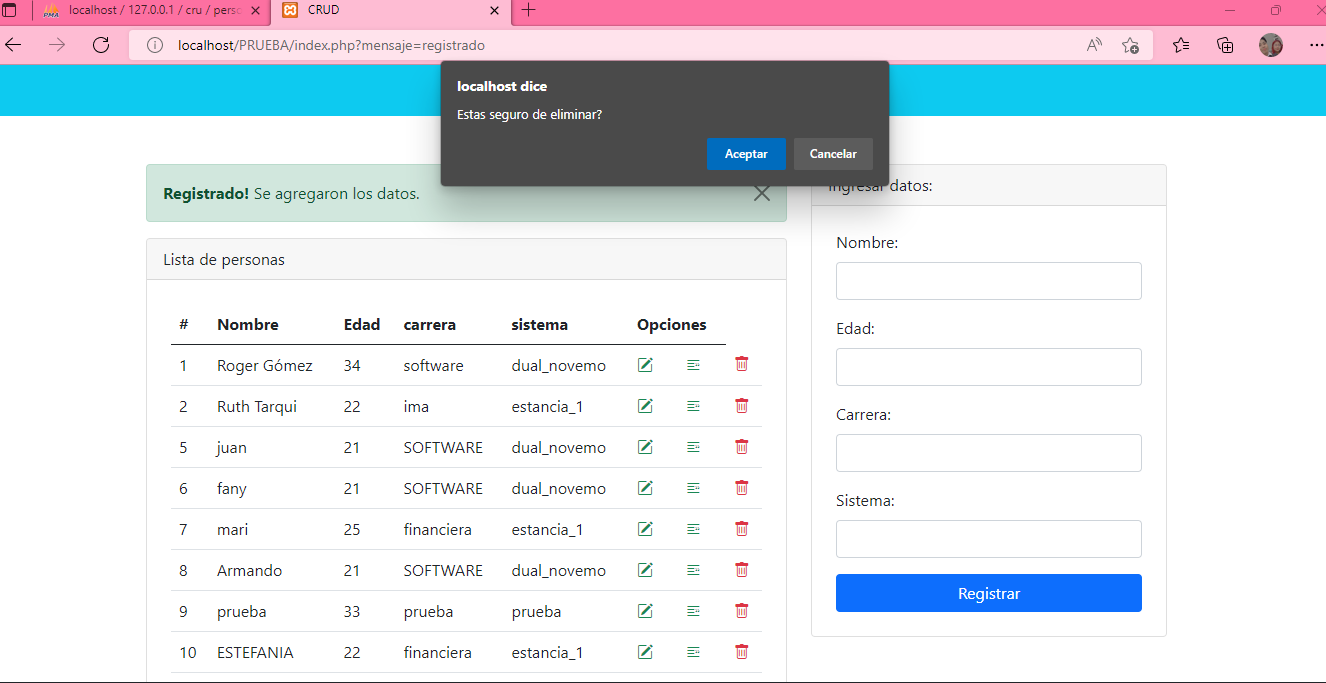Open a new browser tab
The width and height of the screenshot is (1326, 683).
[528, 11]
